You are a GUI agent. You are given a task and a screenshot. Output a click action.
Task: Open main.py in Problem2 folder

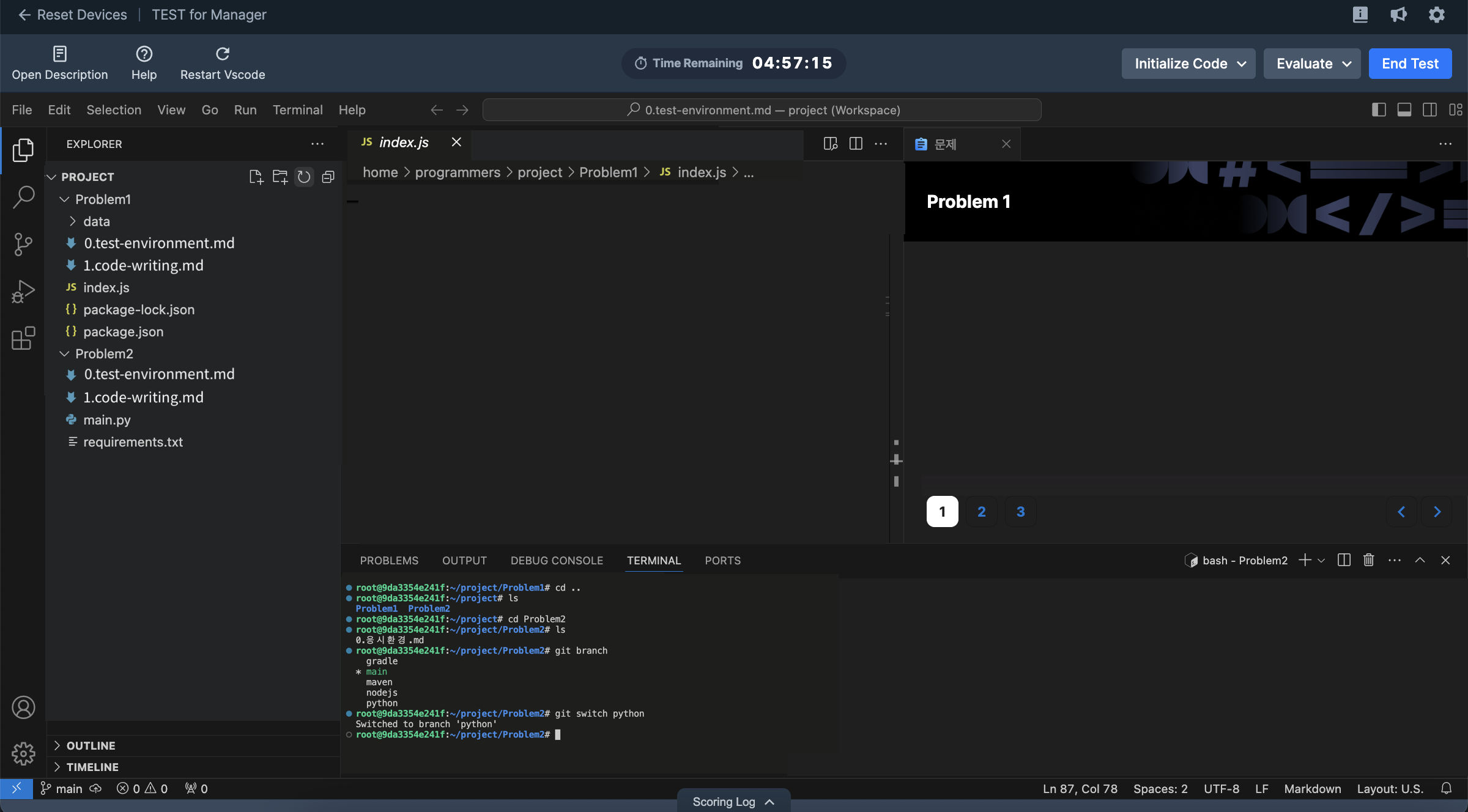pos(106,419)
